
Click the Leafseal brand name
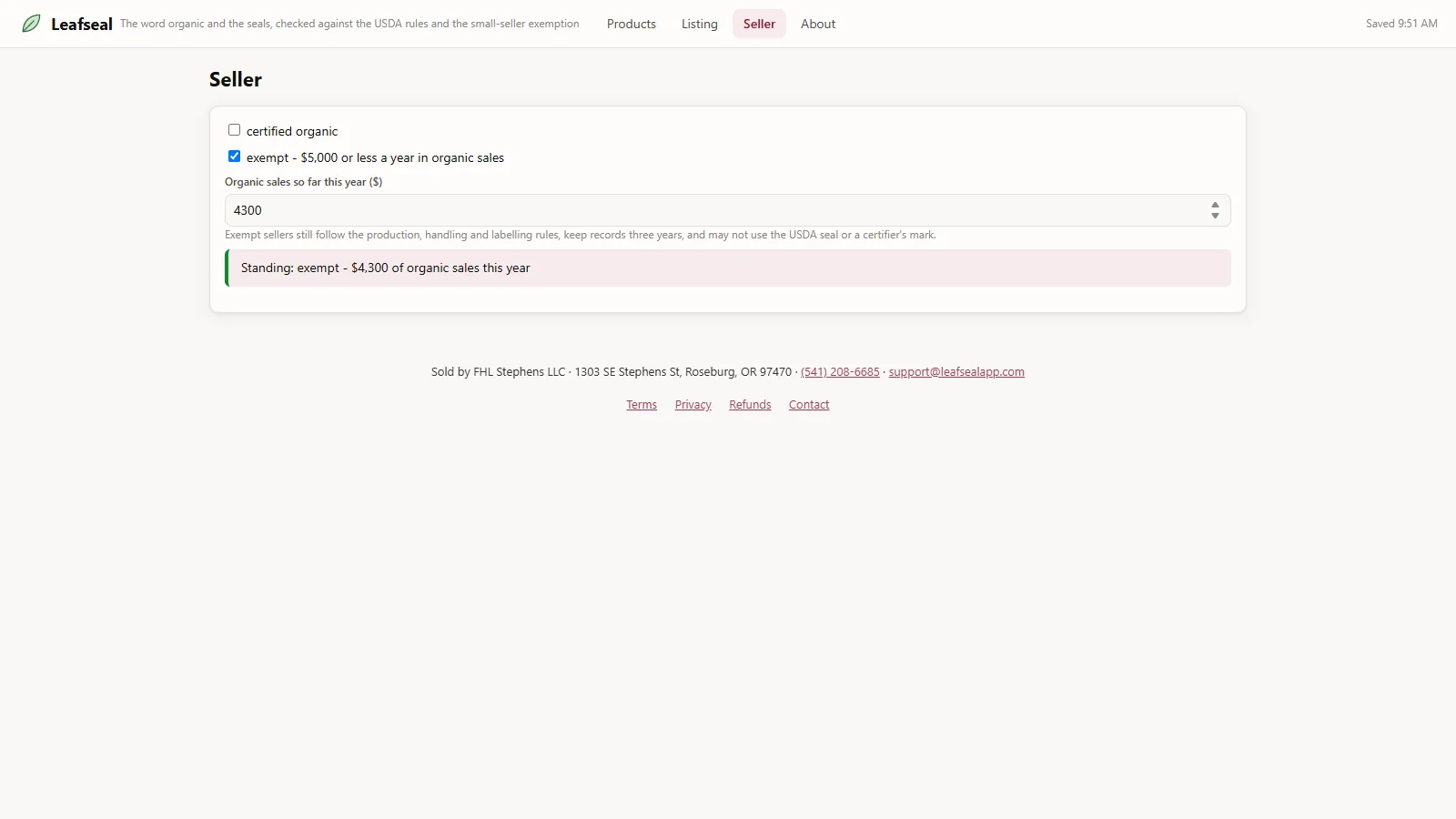tap(82, 25)
